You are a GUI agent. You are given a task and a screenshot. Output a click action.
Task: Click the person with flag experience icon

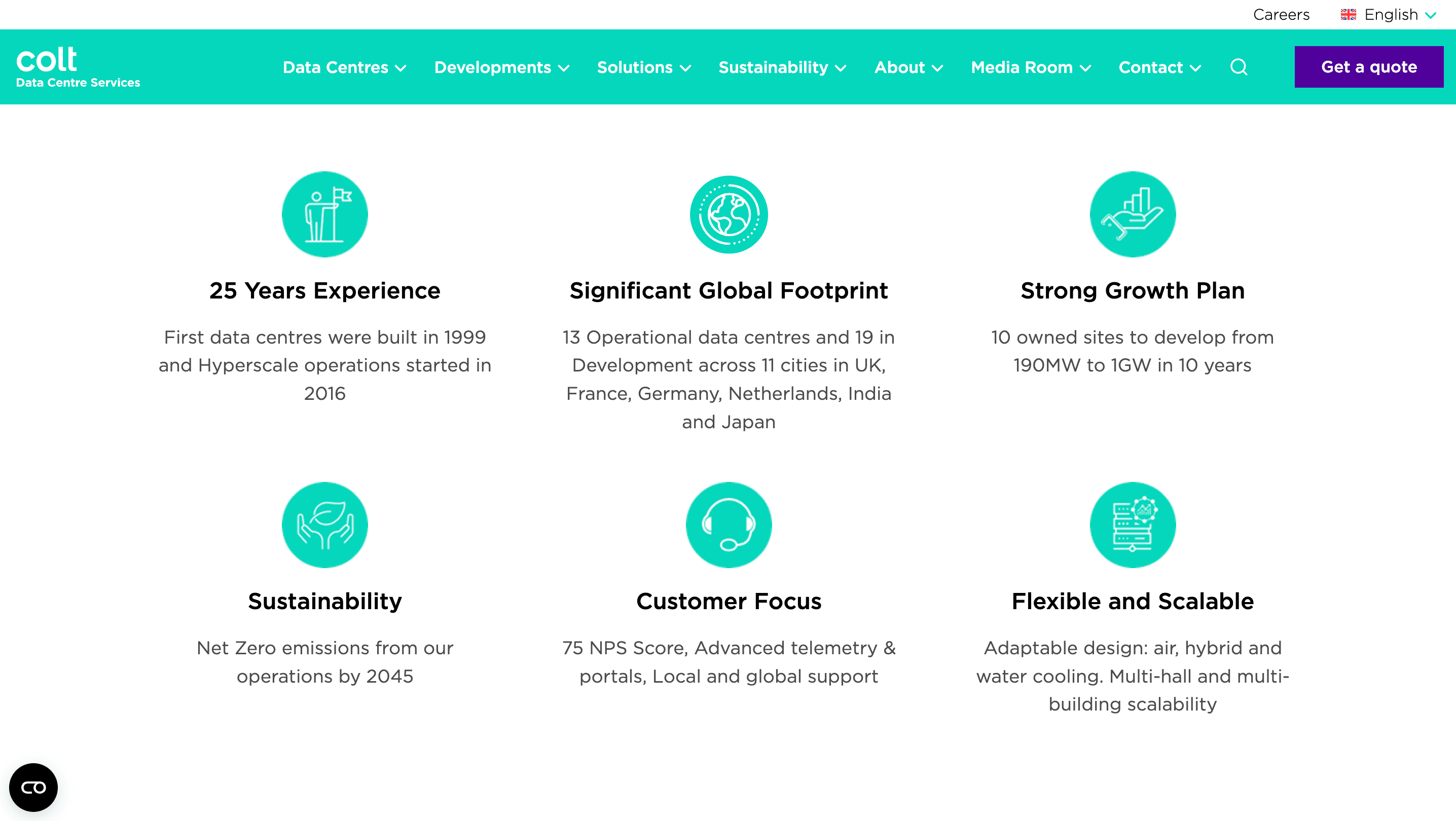[324, 215]
